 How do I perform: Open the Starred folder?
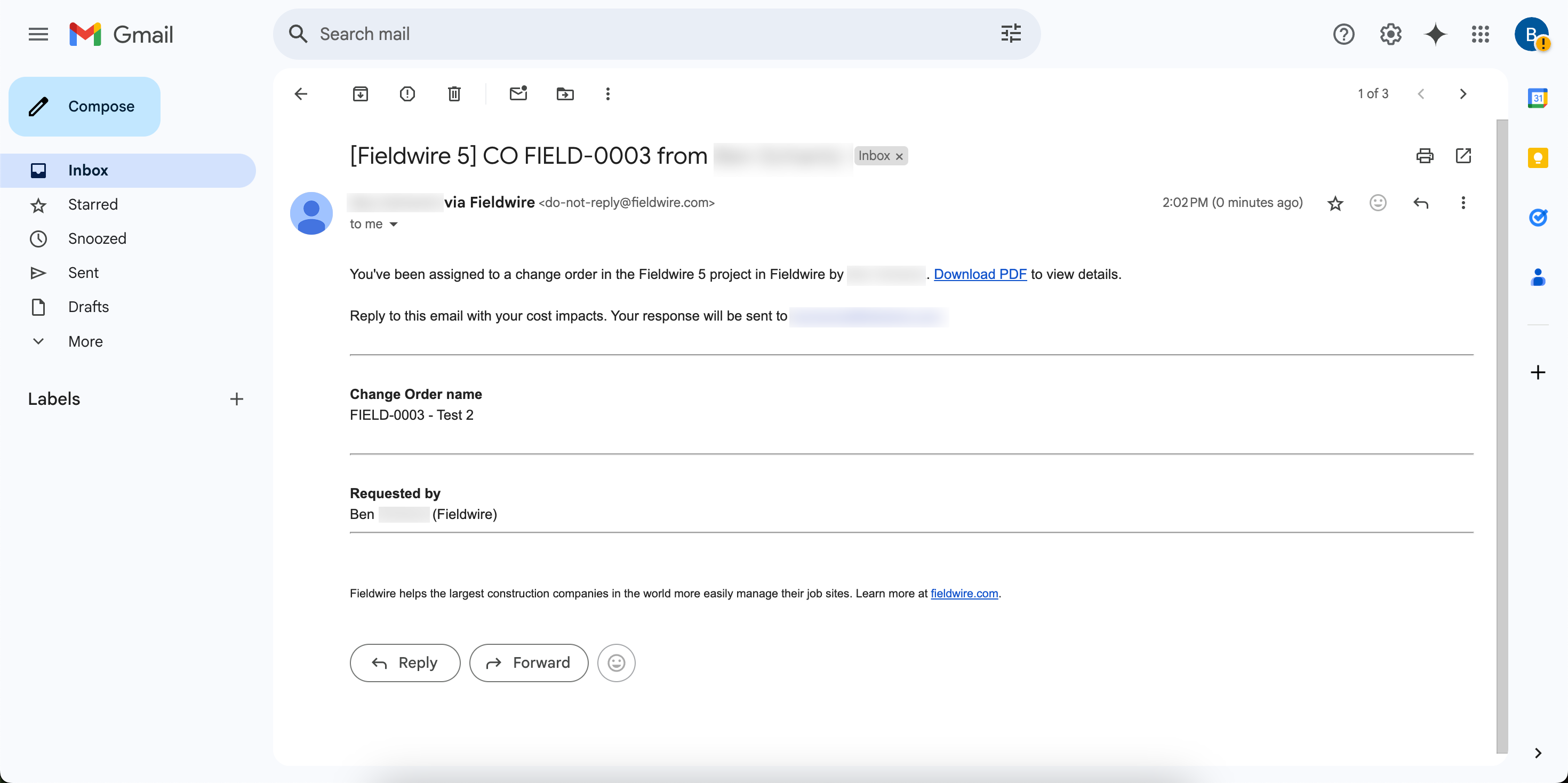pos(92,205)
